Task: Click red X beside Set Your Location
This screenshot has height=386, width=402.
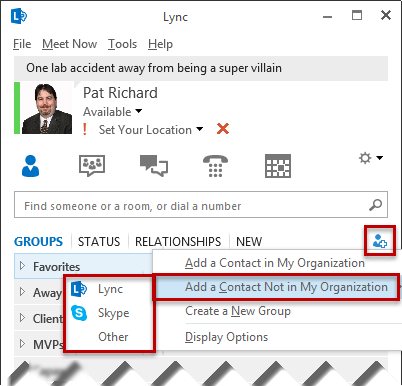Action: (x=223, y=129)
